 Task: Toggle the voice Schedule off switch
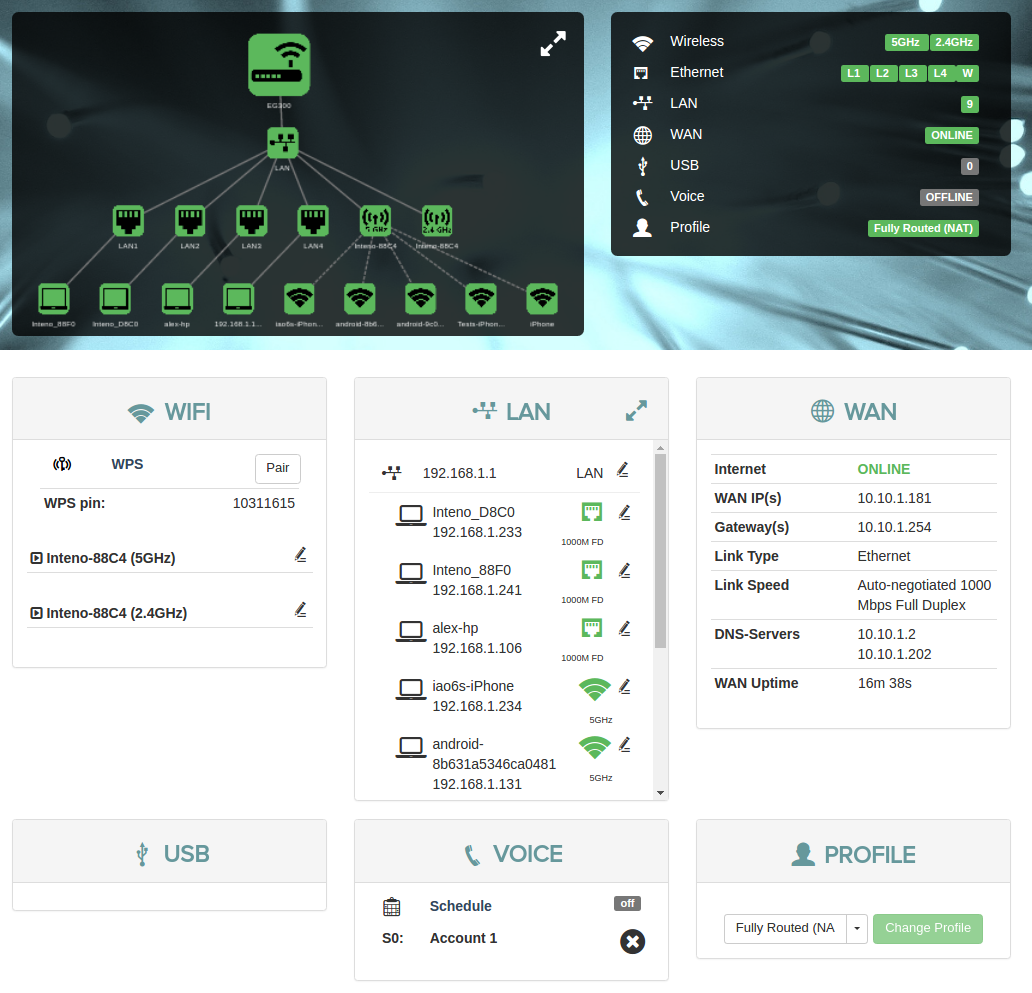pos(627,903)
